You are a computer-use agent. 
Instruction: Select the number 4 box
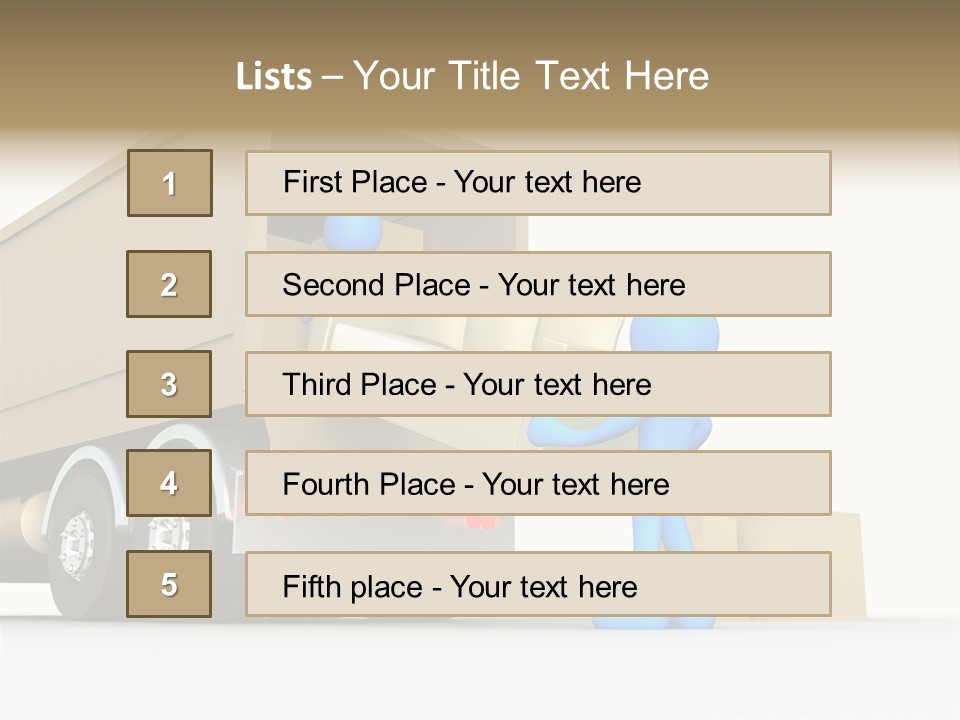pyautogui.click(x=169, y=483)
